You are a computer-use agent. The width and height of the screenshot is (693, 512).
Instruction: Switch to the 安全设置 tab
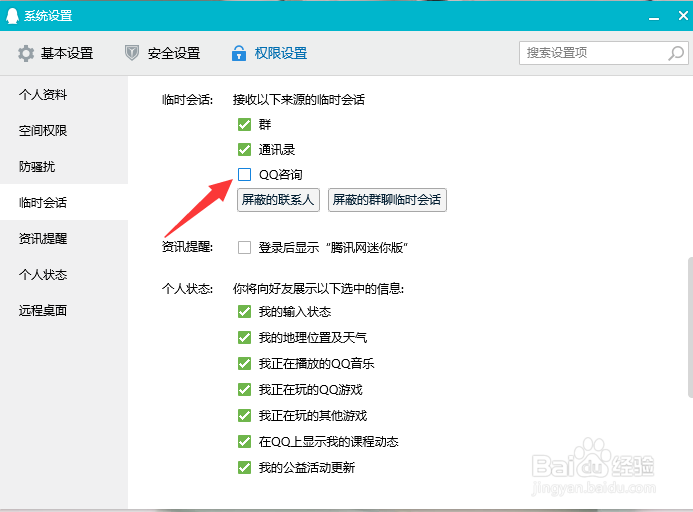(x=162, y=53)
